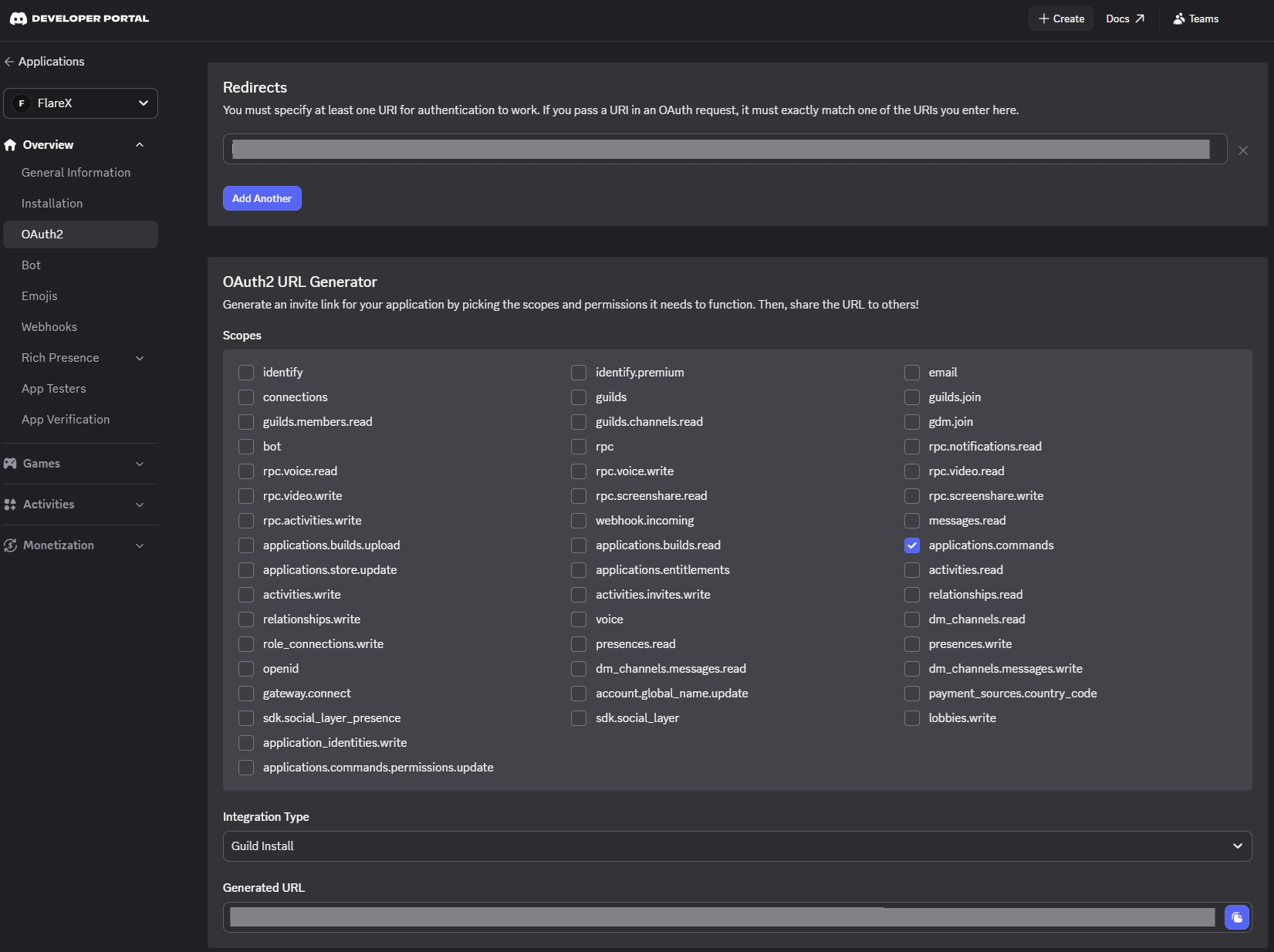Image resolution: width=1274 pixels, height=952 pixels.
Task: Check the sdk.social_layer scope
Action: (579, 718)
